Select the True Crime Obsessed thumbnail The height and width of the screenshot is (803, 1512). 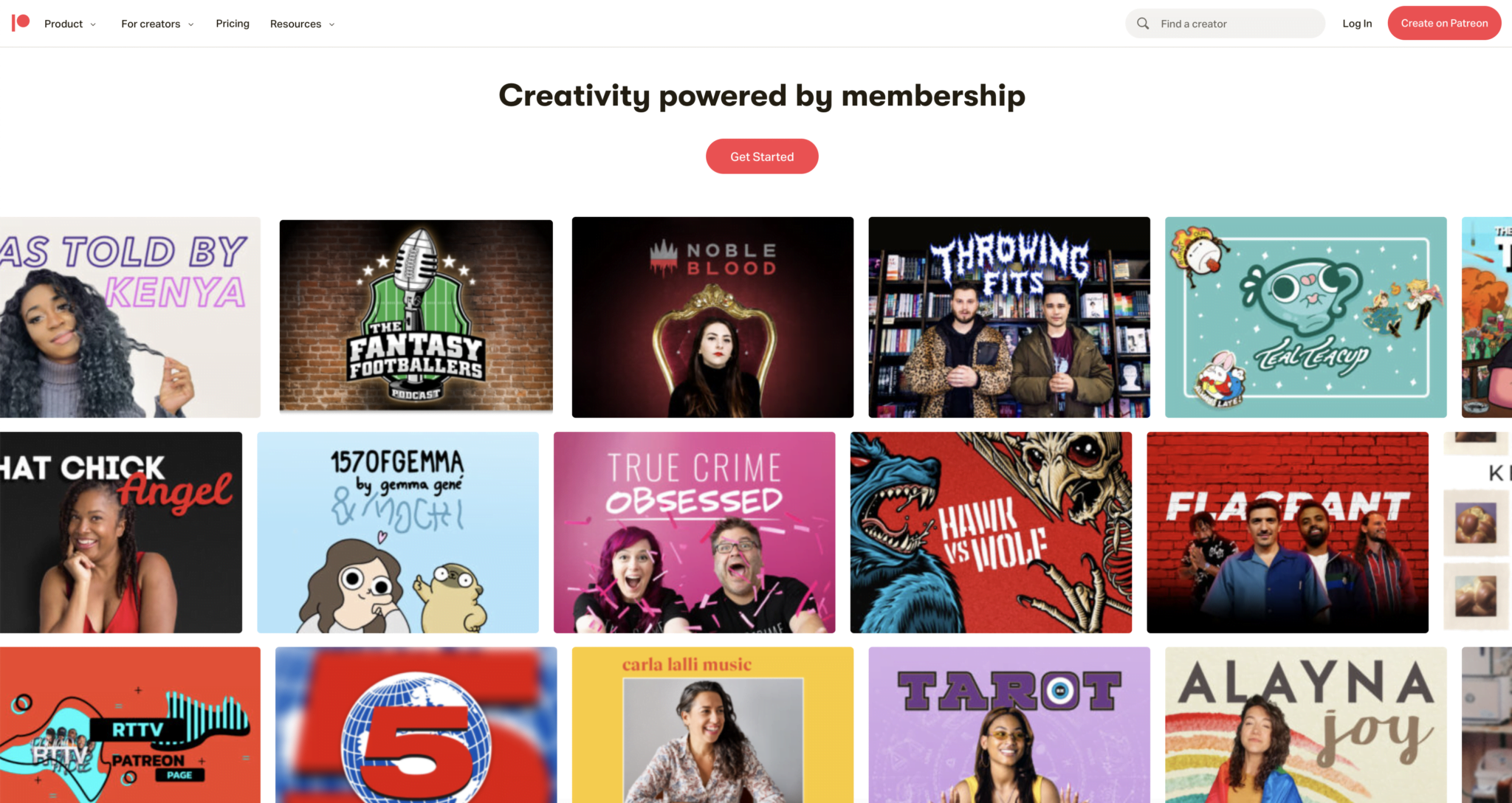(x=694, y=532)
